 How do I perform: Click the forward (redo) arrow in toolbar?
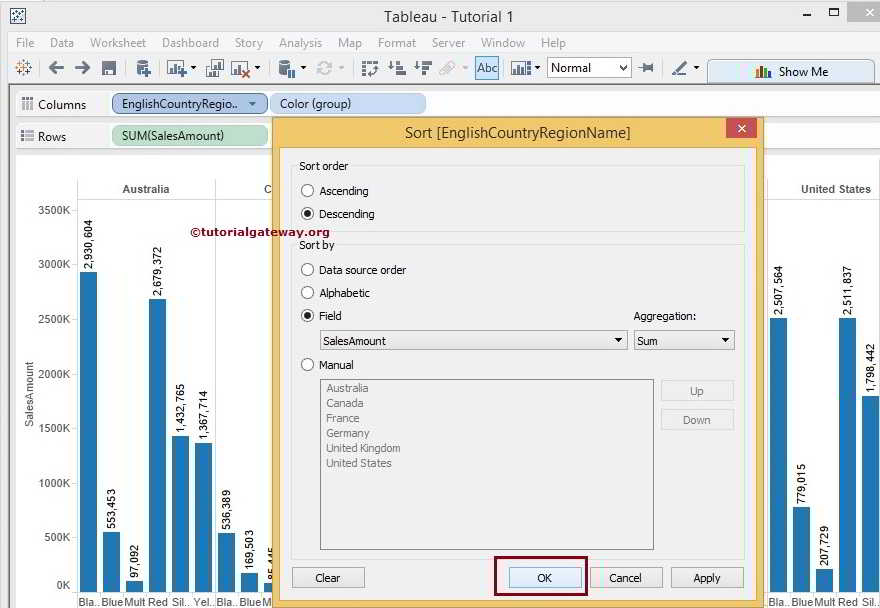pyautogui.click(x=82, y=68)
